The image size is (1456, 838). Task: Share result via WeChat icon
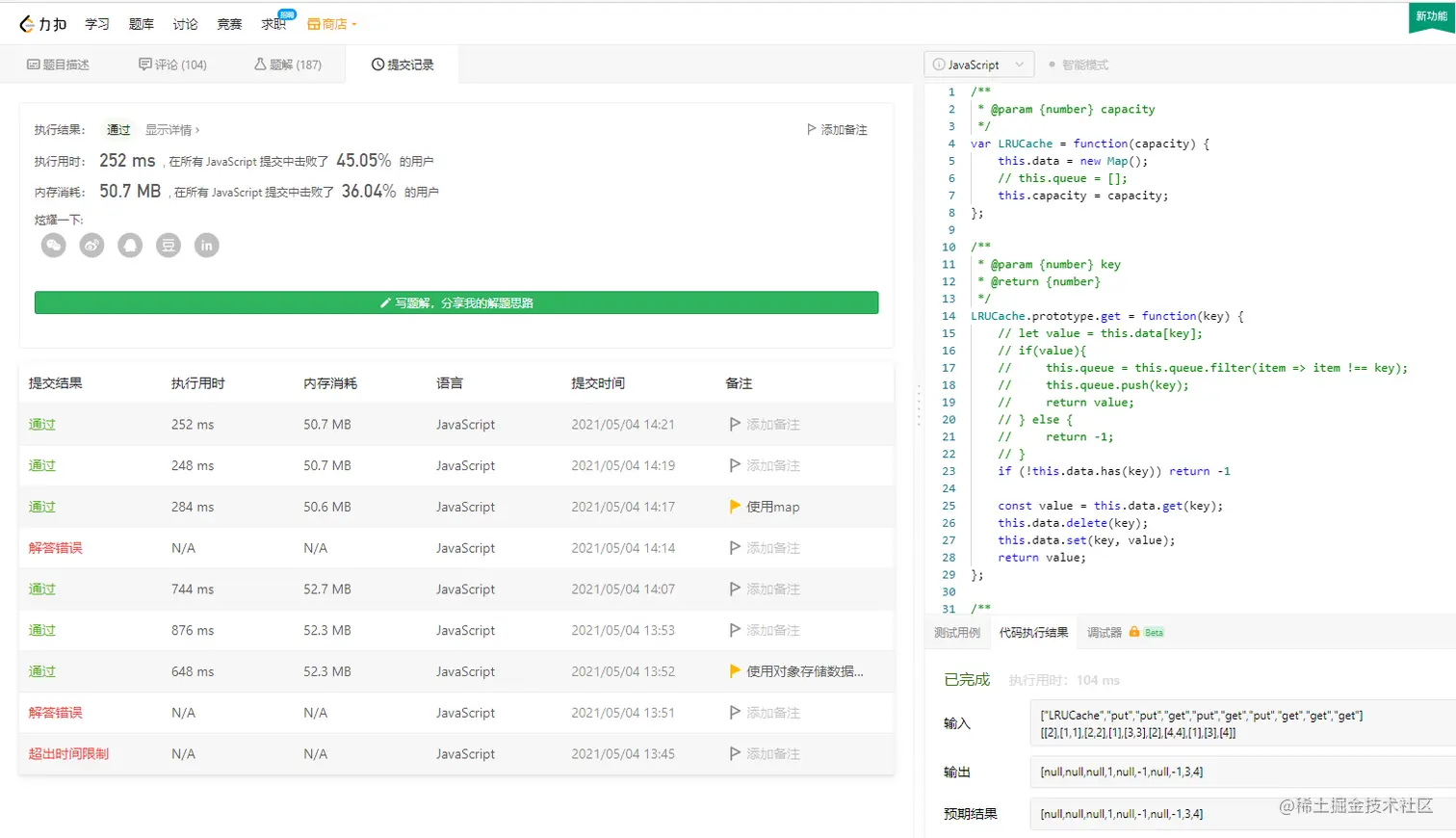click(54, 246)
